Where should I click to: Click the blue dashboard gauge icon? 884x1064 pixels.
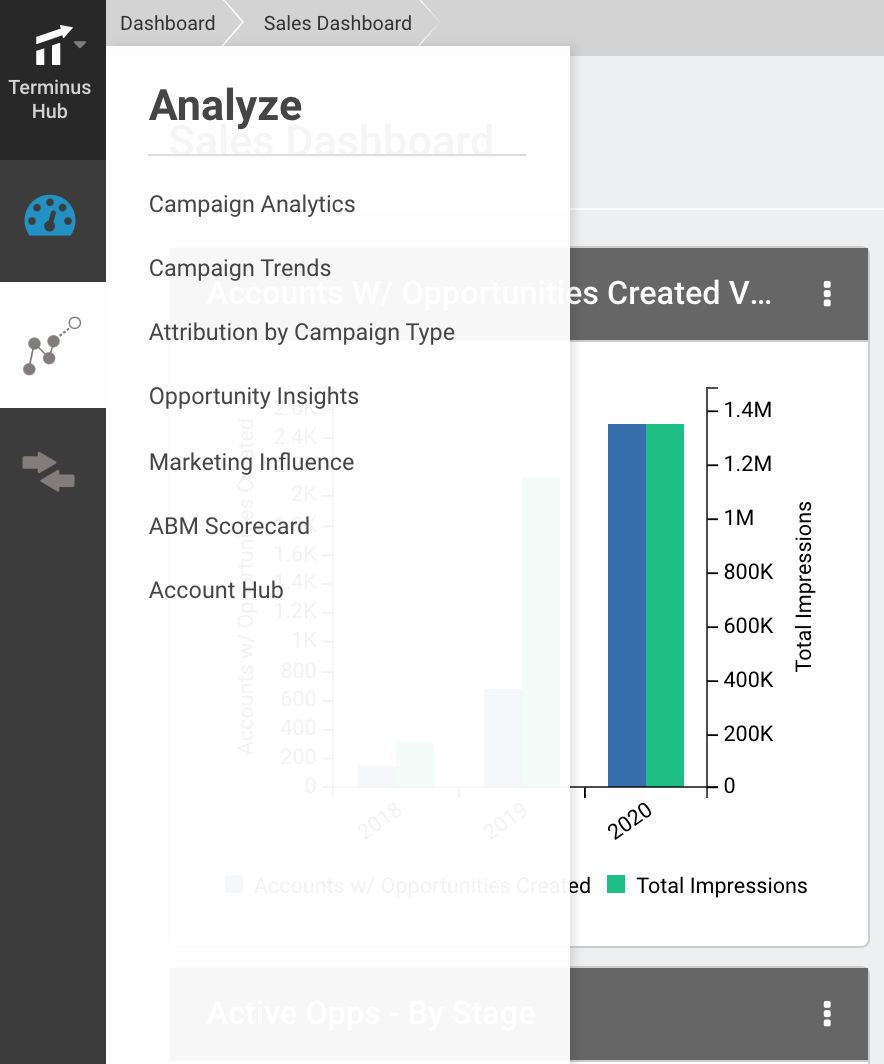(50, 216)
